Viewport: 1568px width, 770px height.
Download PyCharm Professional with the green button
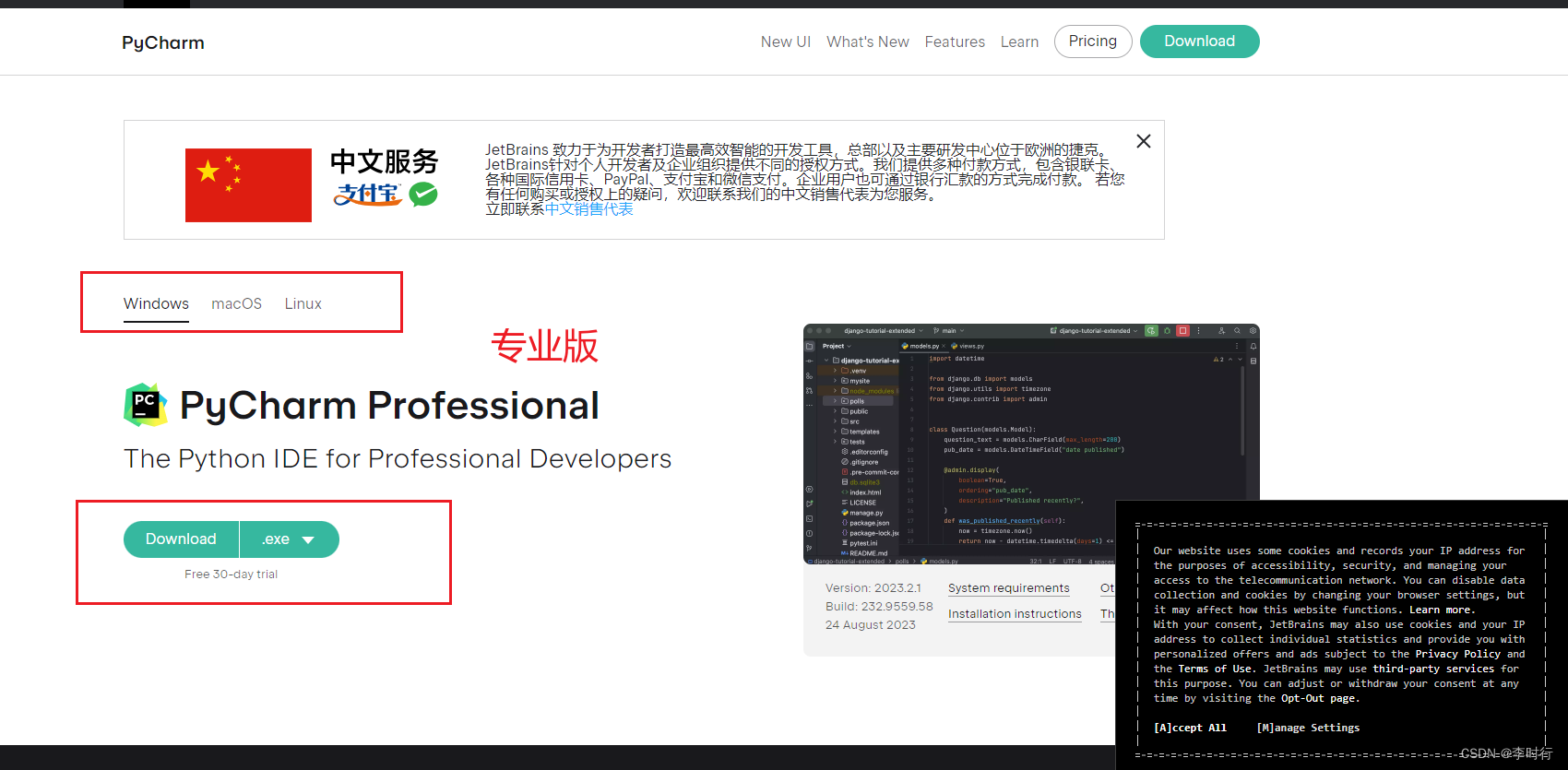(181, 539)
